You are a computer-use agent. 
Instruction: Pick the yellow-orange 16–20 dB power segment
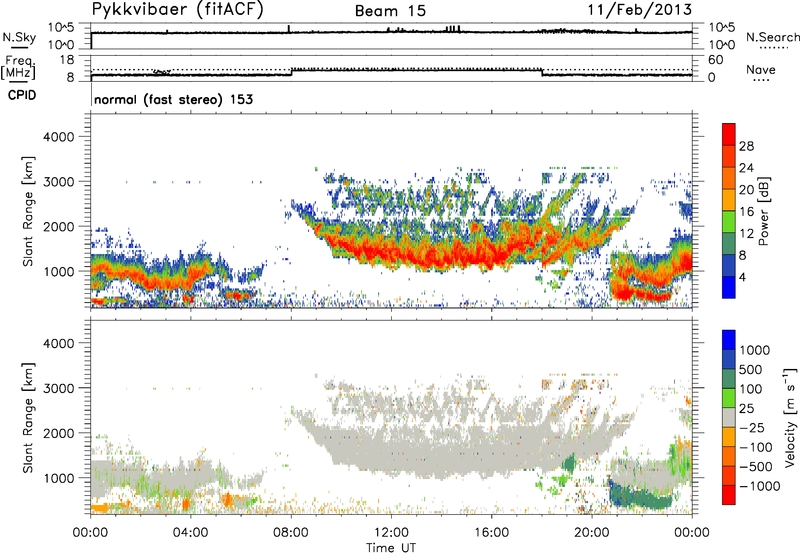tap(729, 200)
